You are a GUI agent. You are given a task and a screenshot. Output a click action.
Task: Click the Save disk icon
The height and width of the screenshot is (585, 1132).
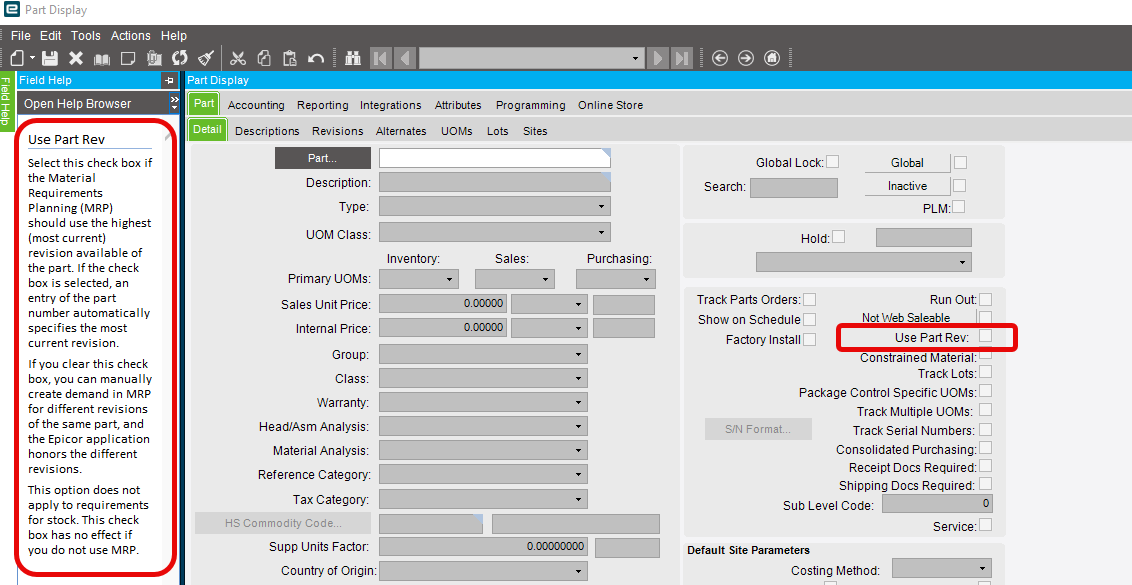50,58
